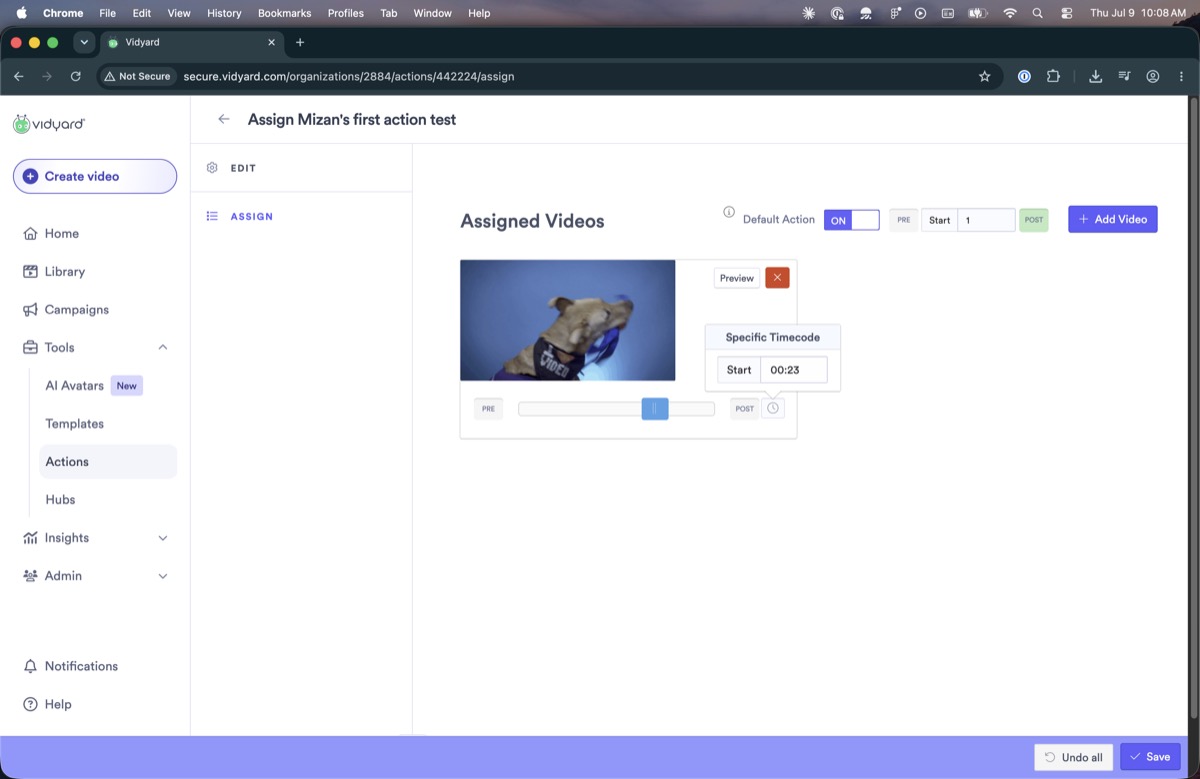Open the Wi-Fi menu in the menu bar
Viewport: 1200px width, 779px height.
[1010, 13]
